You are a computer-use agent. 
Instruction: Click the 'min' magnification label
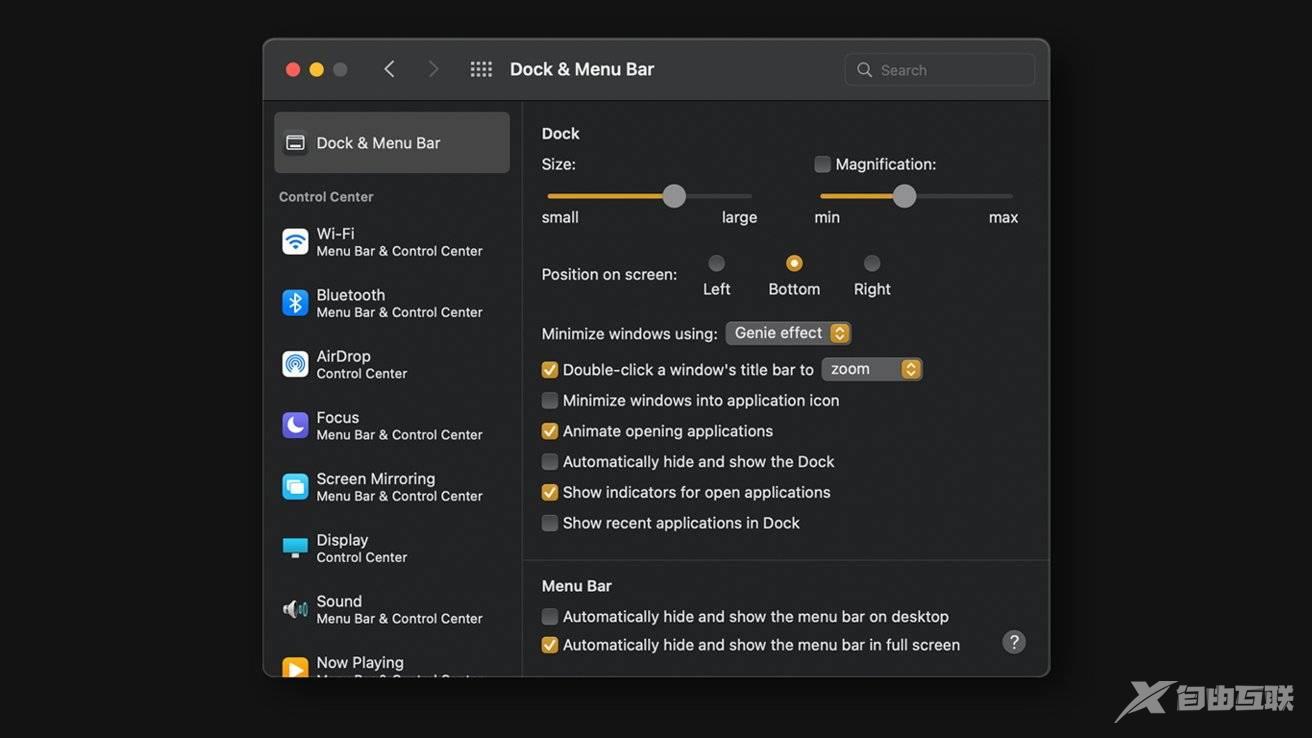827,218
